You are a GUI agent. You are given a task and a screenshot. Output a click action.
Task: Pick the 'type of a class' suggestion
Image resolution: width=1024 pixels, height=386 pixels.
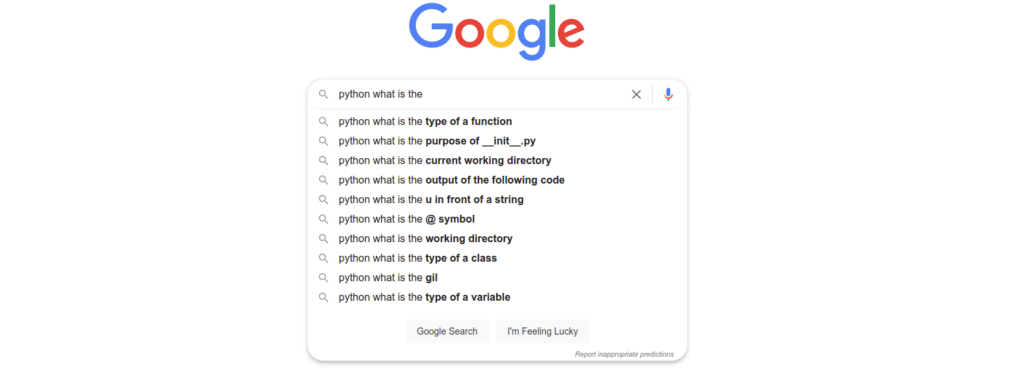pos(497,259)
